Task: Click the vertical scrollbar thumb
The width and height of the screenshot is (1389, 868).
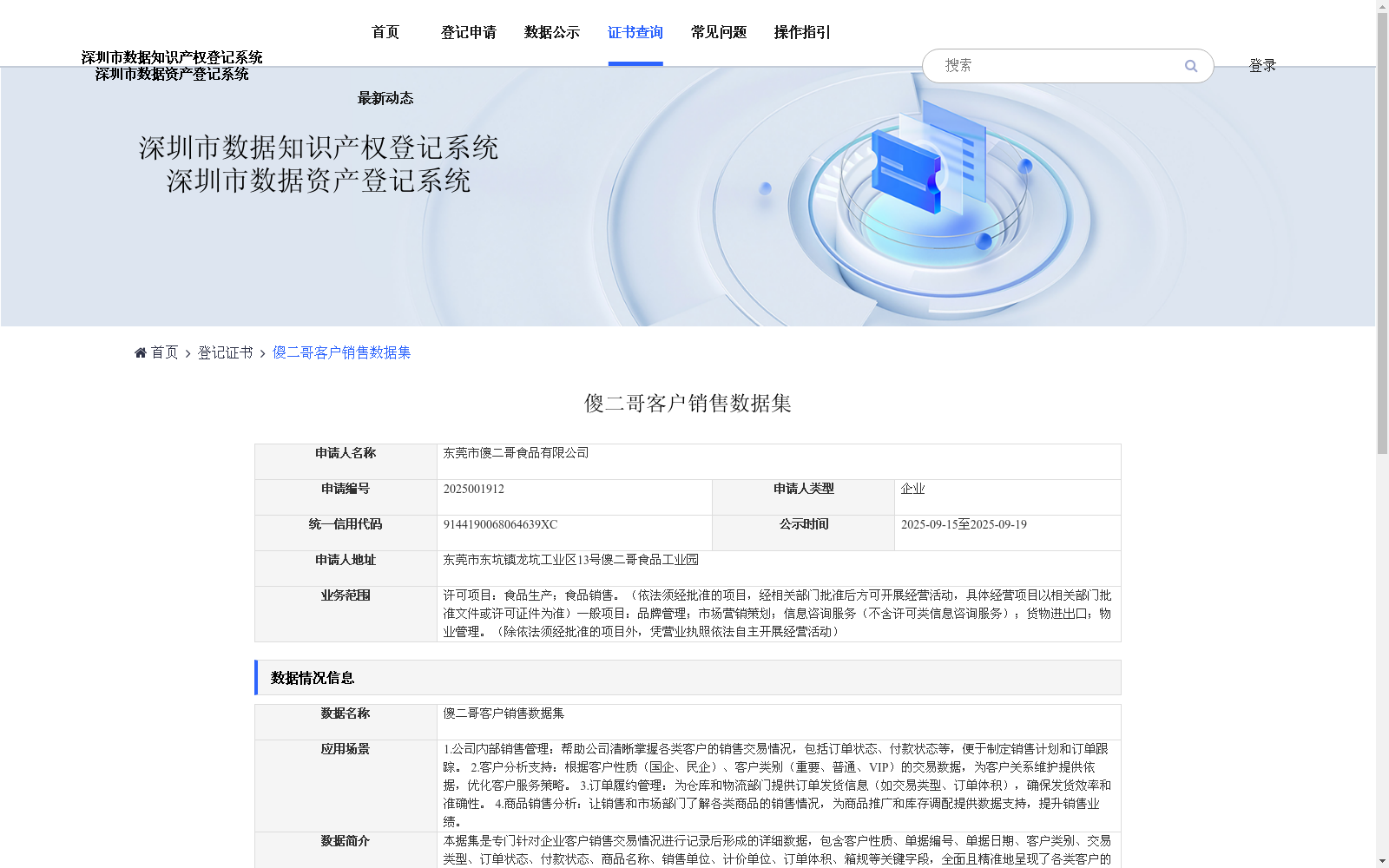Action: click(1382, 233)
